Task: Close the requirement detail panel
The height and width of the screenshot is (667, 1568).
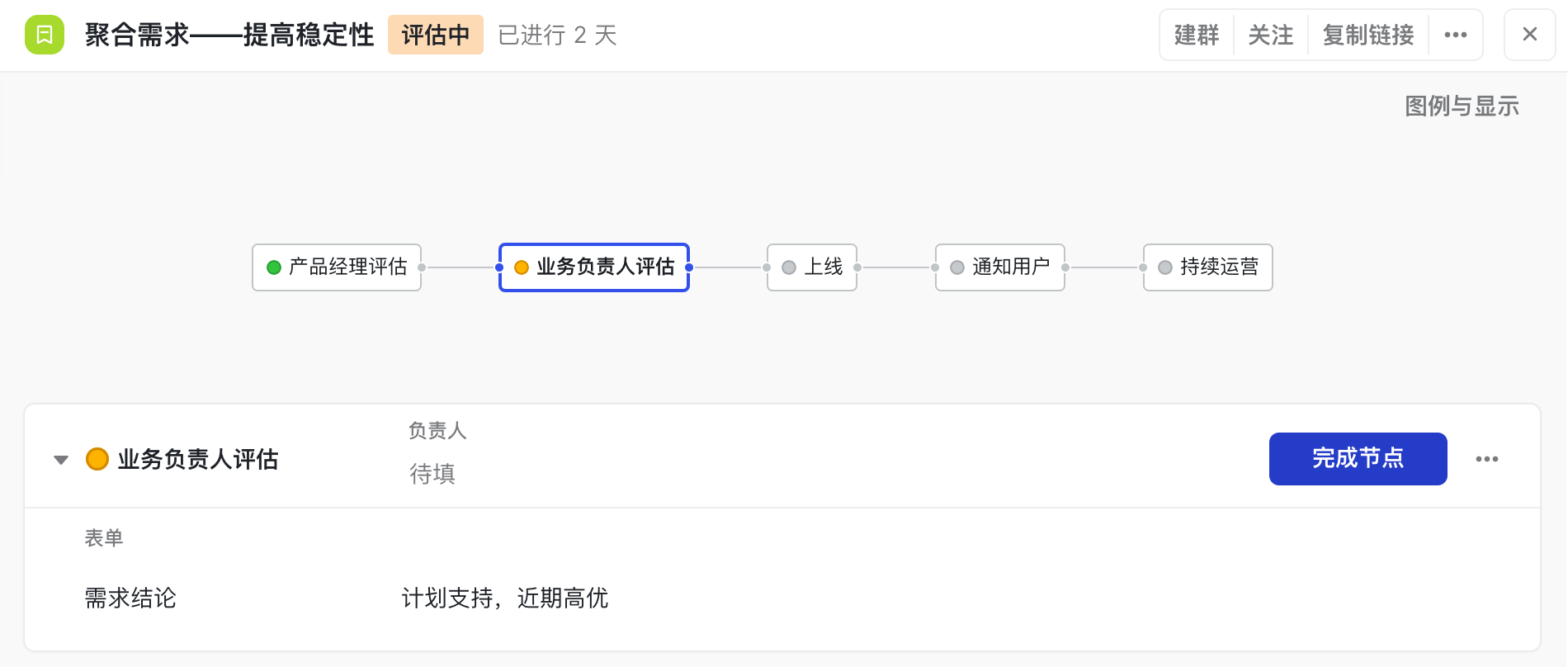Action: [x=1529, y=35]
